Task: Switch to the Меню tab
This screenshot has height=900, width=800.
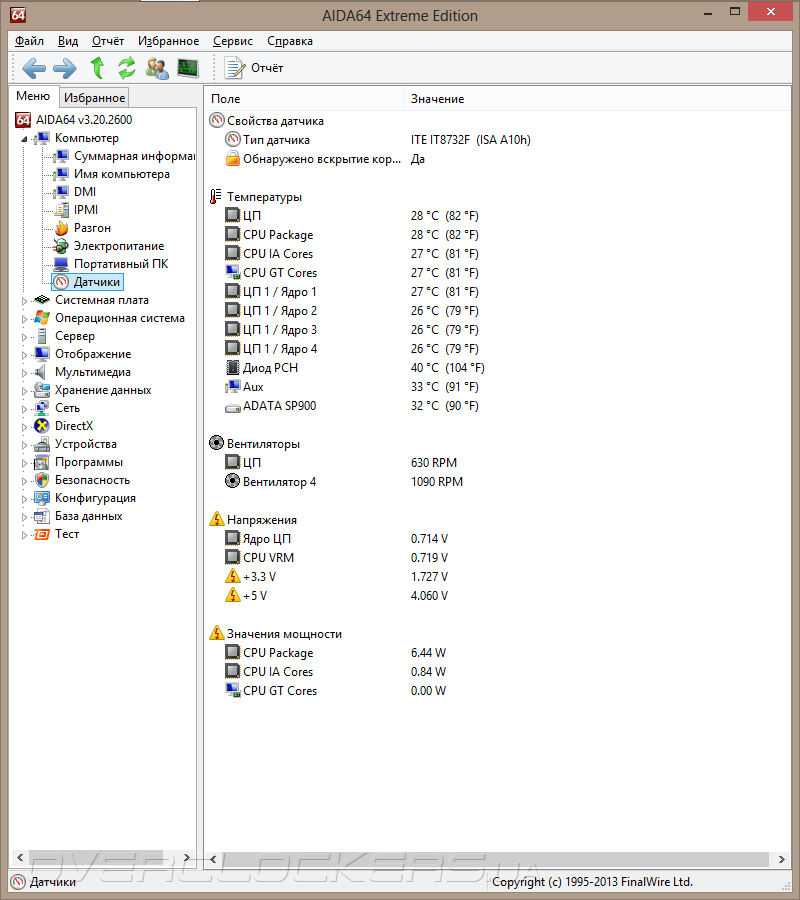Action: pyautogui.click(x=33, y=96)
